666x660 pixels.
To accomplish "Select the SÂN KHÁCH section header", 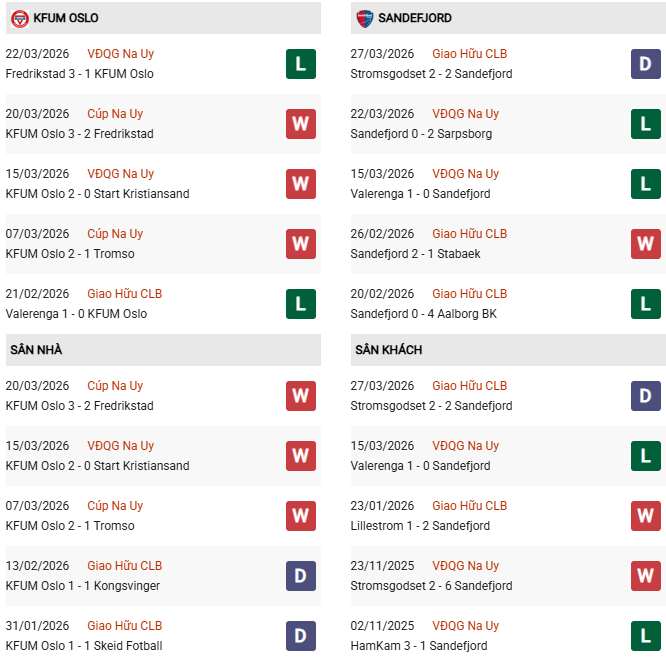I will pos(388,350).
